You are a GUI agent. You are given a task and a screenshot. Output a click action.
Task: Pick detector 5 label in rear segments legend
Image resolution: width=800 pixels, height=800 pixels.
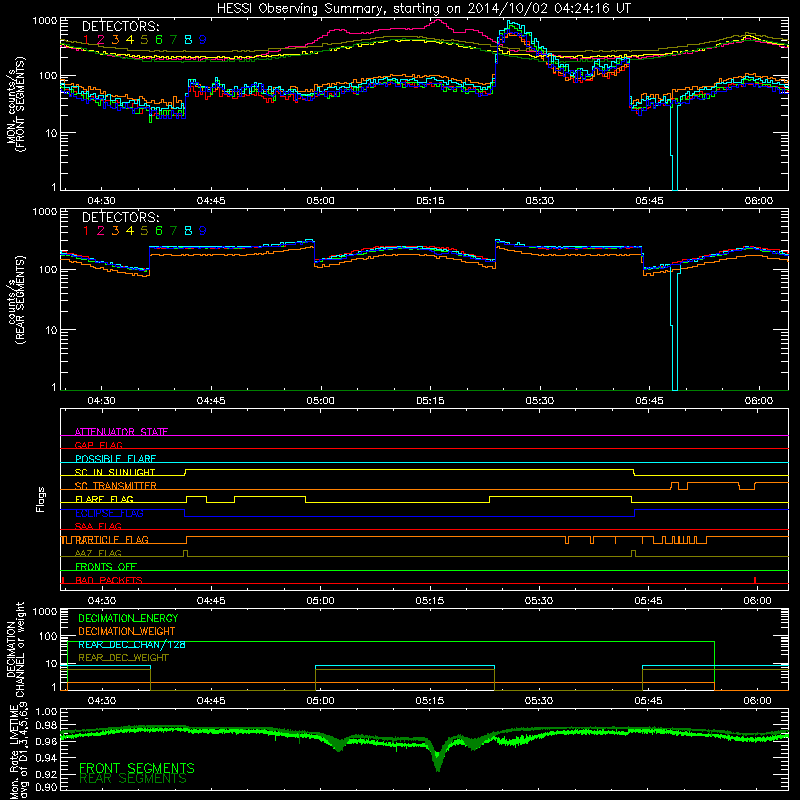[x=144, y=231]
